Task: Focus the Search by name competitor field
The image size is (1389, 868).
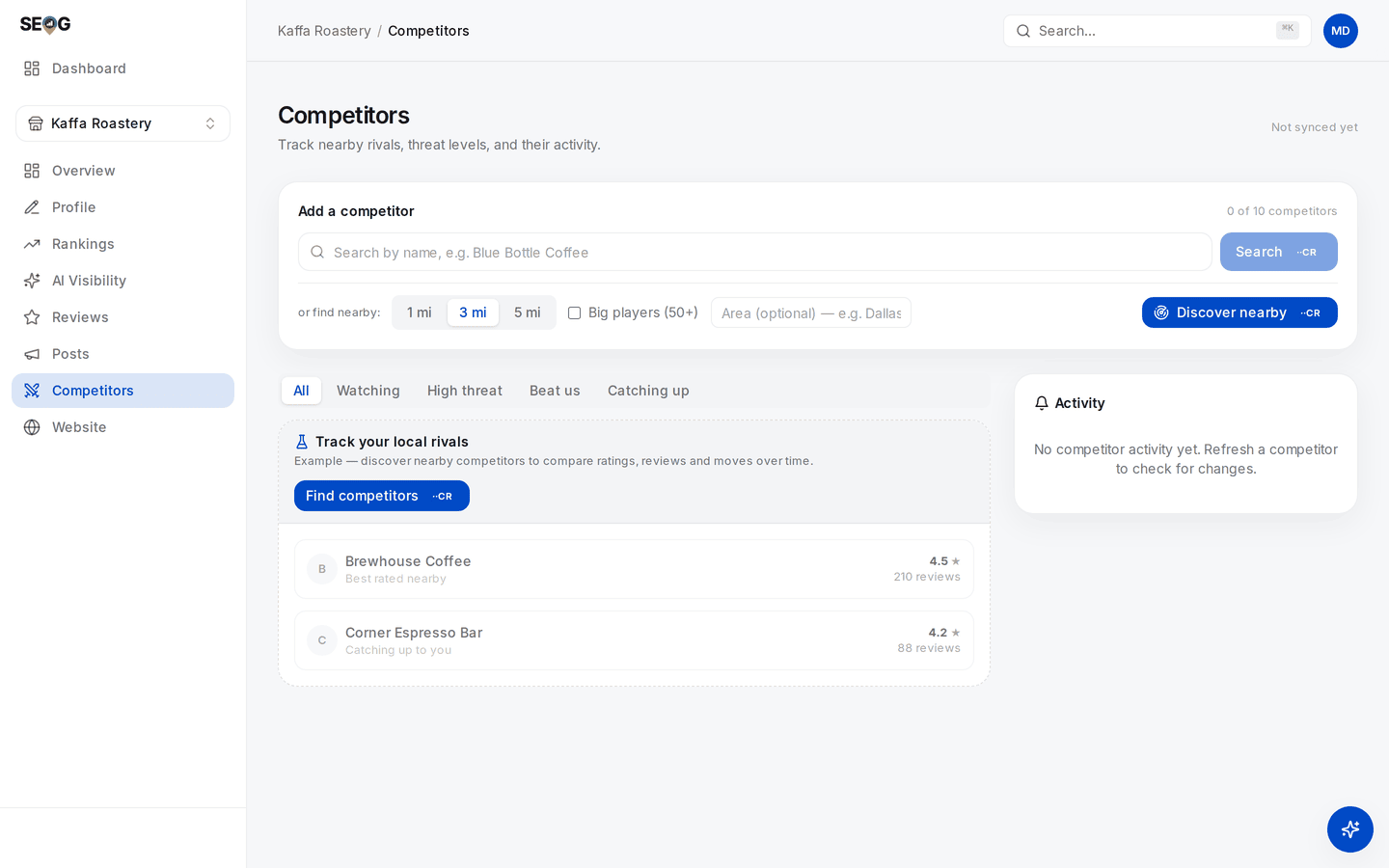Action: tap(754, 252)
